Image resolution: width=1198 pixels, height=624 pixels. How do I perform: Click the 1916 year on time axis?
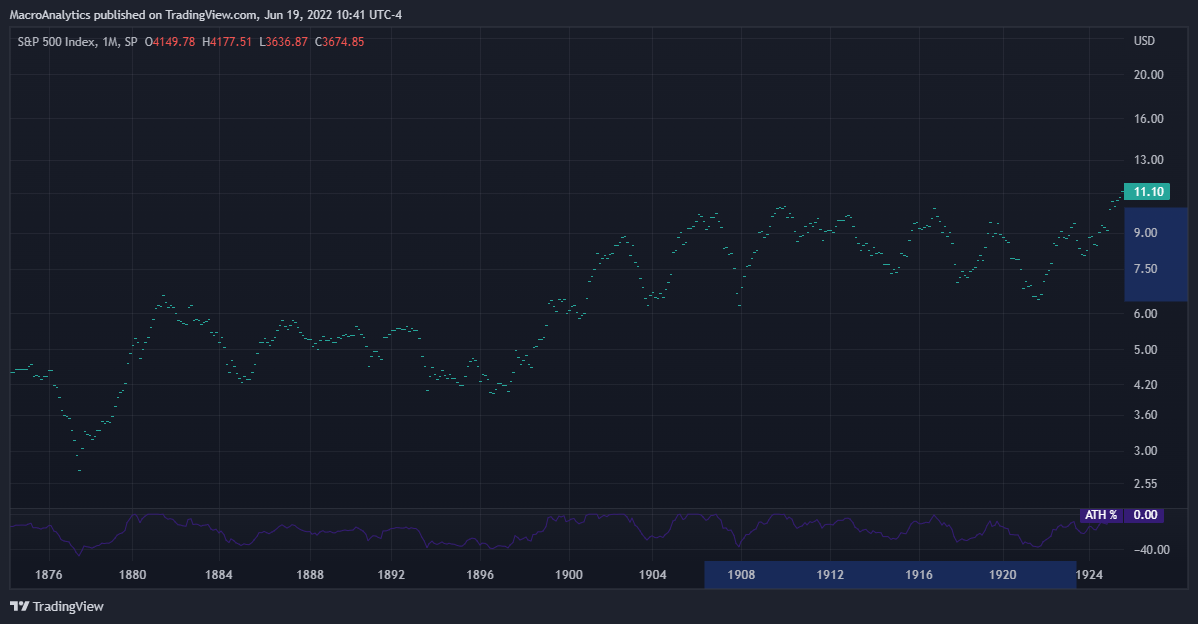point(919,575)
